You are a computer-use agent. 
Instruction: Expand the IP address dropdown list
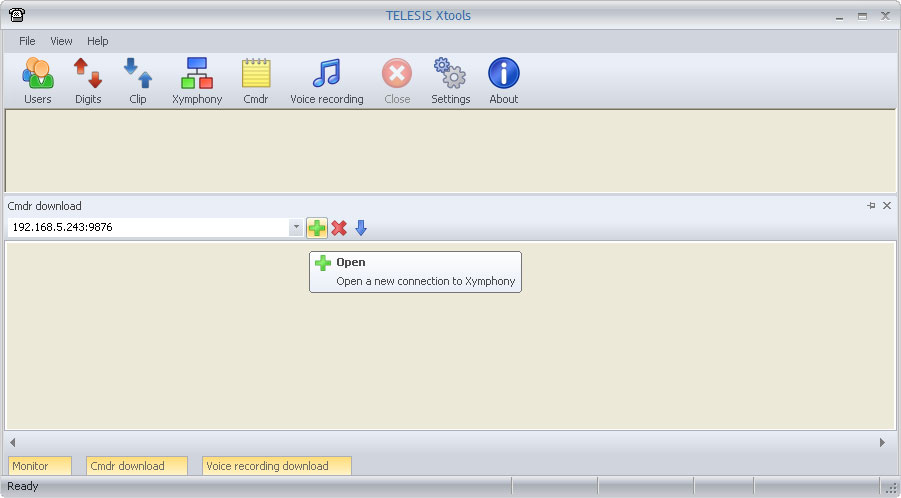pyautogui.click(x=296, y=228)
